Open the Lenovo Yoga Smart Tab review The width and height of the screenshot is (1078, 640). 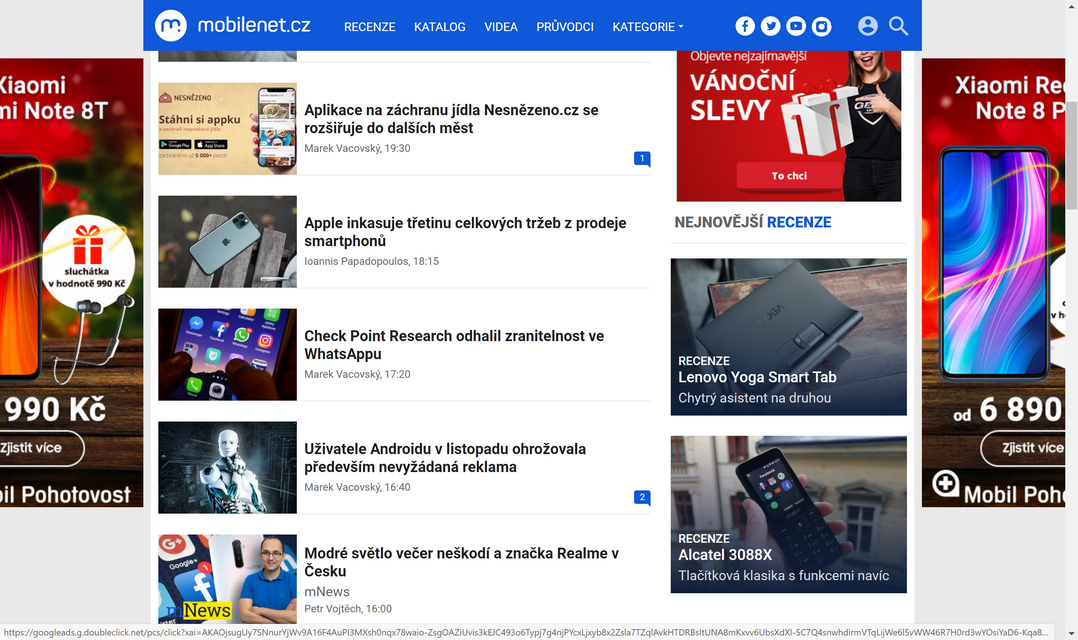(x=788, y=336)
